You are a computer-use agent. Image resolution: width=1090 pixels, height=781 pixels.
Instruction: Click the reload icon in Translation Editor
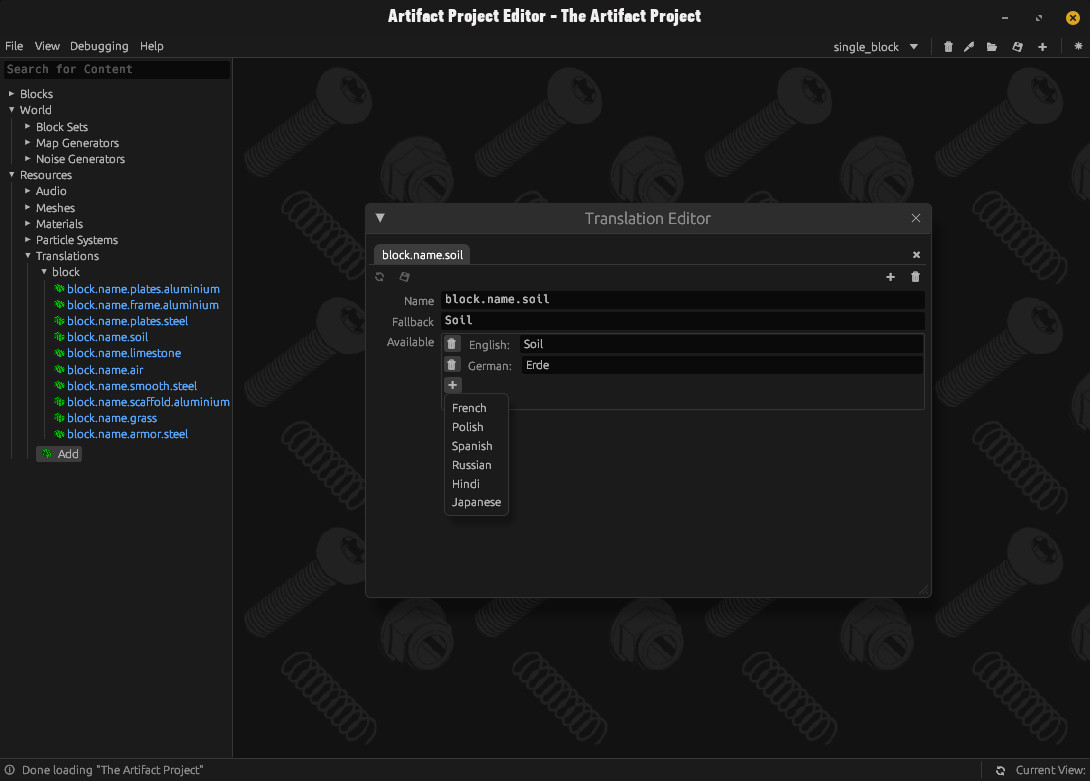pos(380,277)
